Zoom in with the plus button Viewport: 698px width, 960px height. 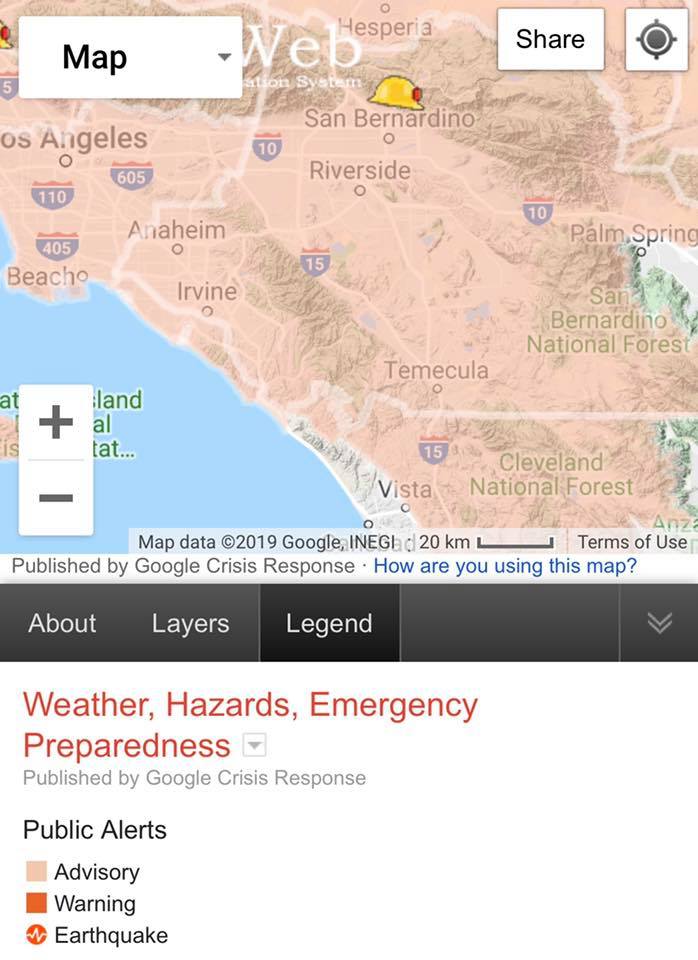pyautogui.click(x=56, y=422)
